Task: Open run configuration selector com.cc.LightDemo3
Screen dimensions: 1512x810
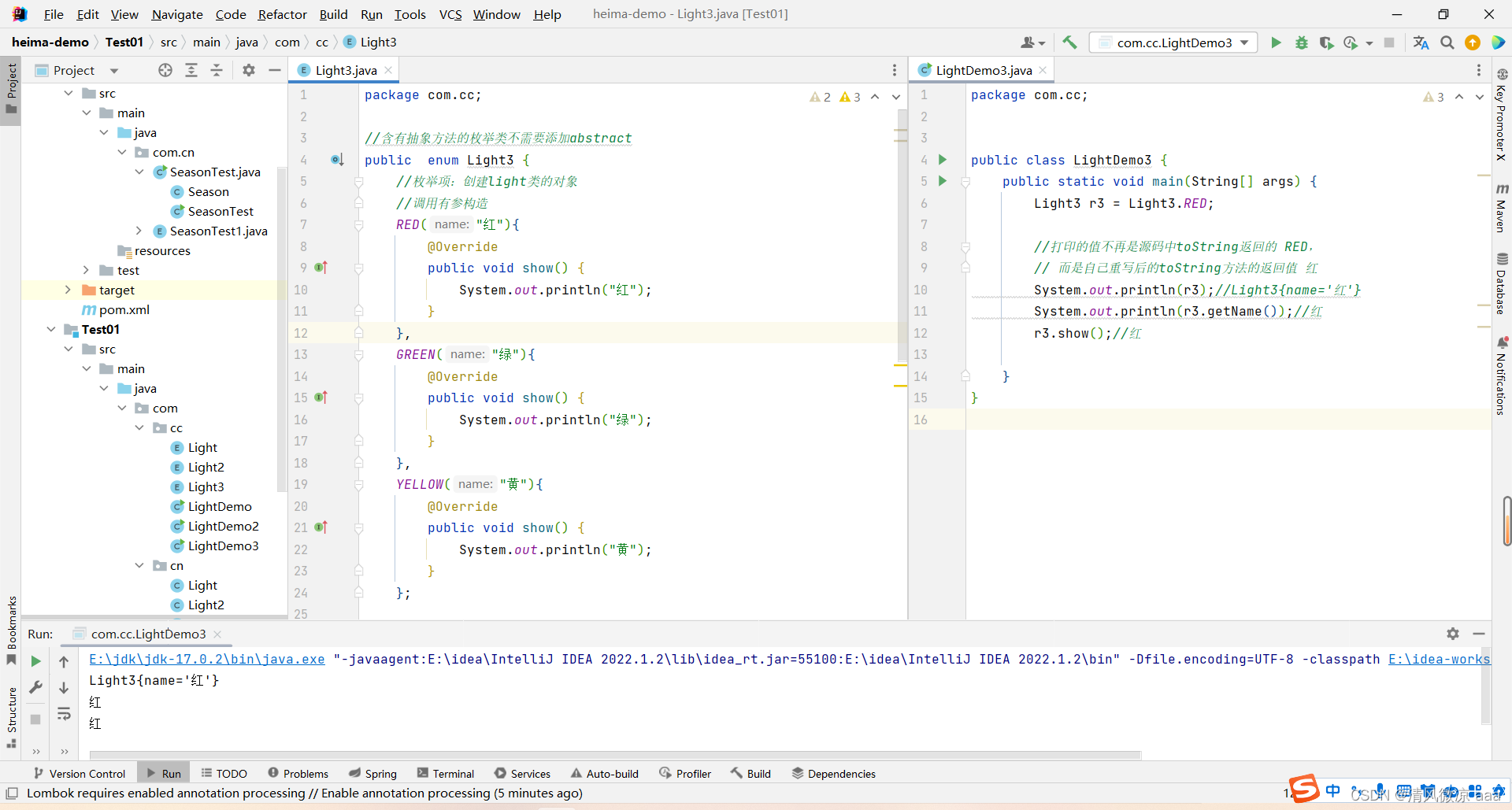Action: click(x=1173, y=43)
